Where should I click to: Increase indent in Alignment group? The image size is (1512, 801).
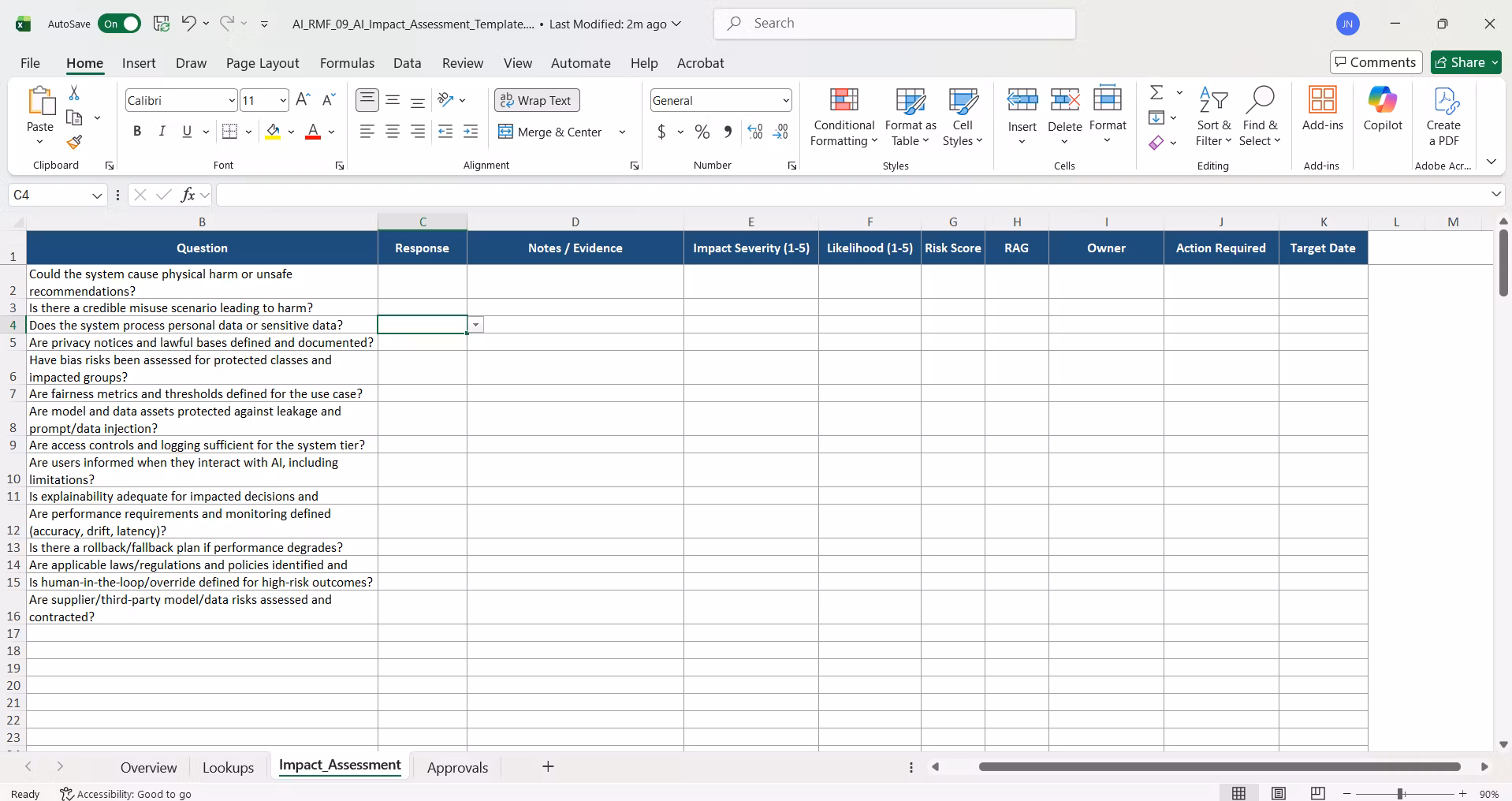coord(471,132)
